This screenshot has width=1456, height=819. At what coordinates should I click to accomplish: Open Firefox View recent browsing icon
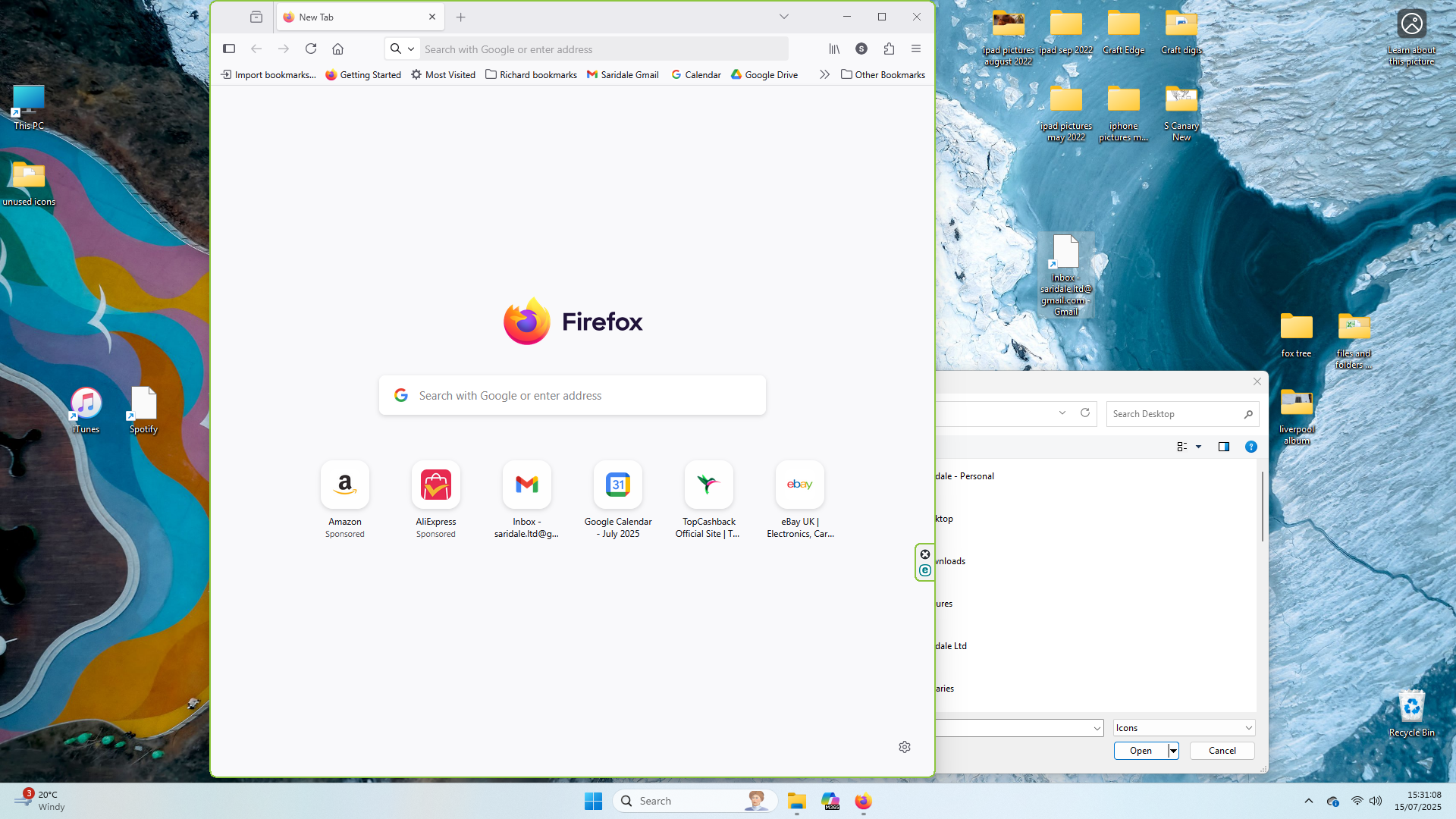[256, 17]
